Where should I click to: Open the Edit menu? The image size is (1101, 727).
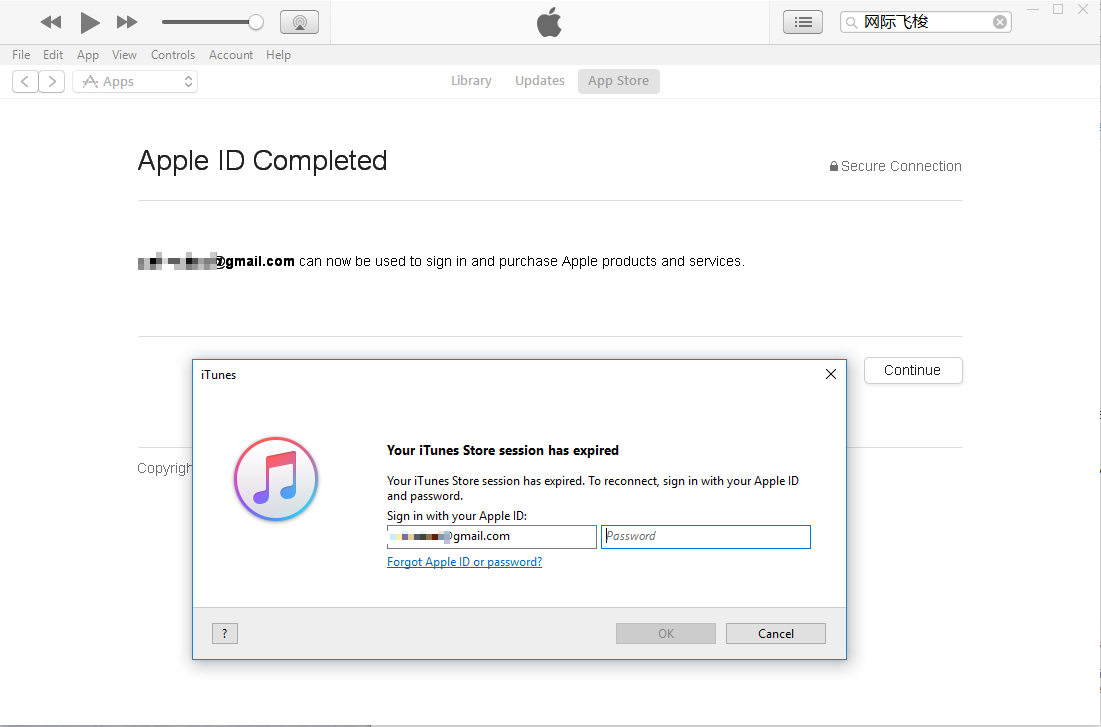(x=53, y=55)
